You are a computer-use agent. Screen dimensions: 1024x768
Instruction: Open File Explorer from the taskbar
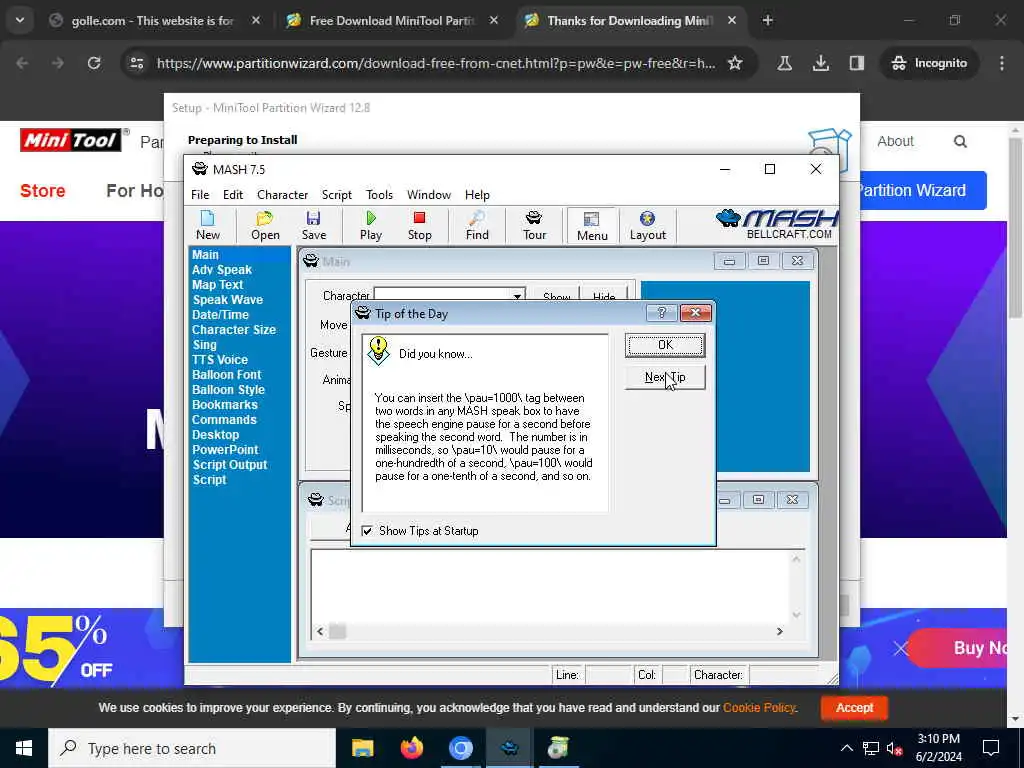[362, 748]
